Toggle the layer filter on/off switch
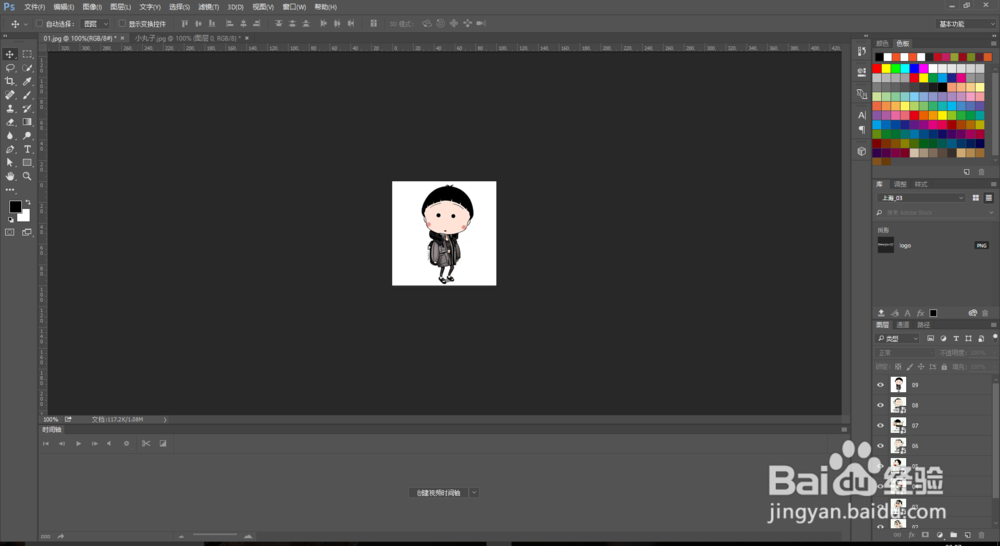 click(x=995, y=337)
